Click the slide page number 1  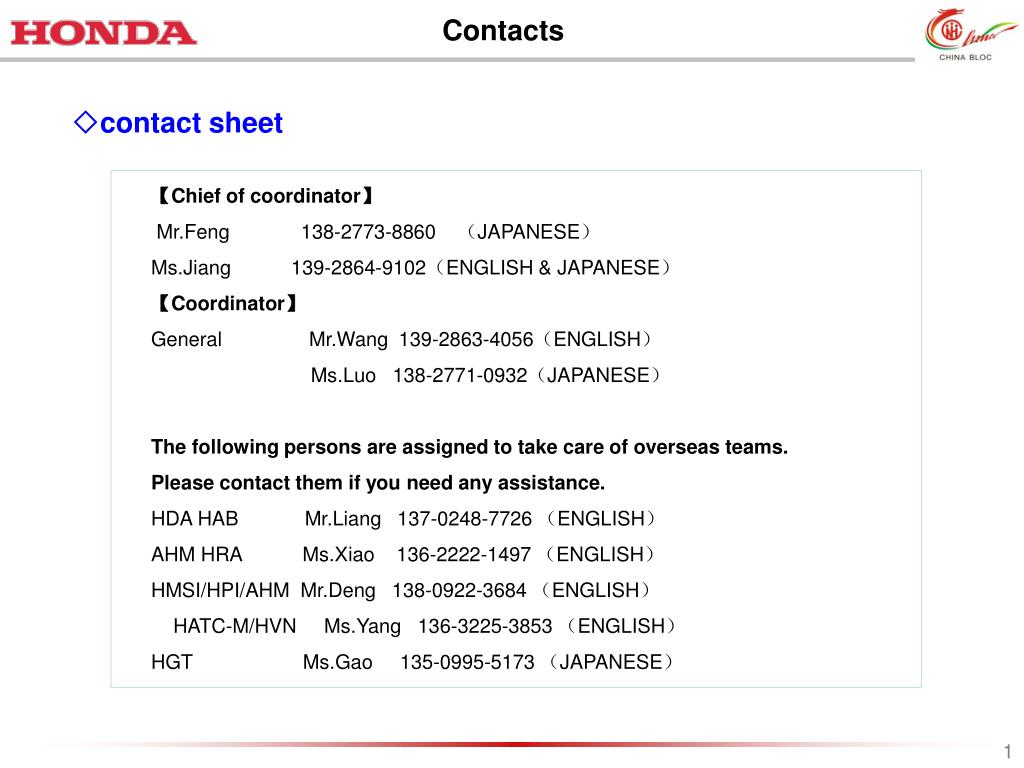1008,751
